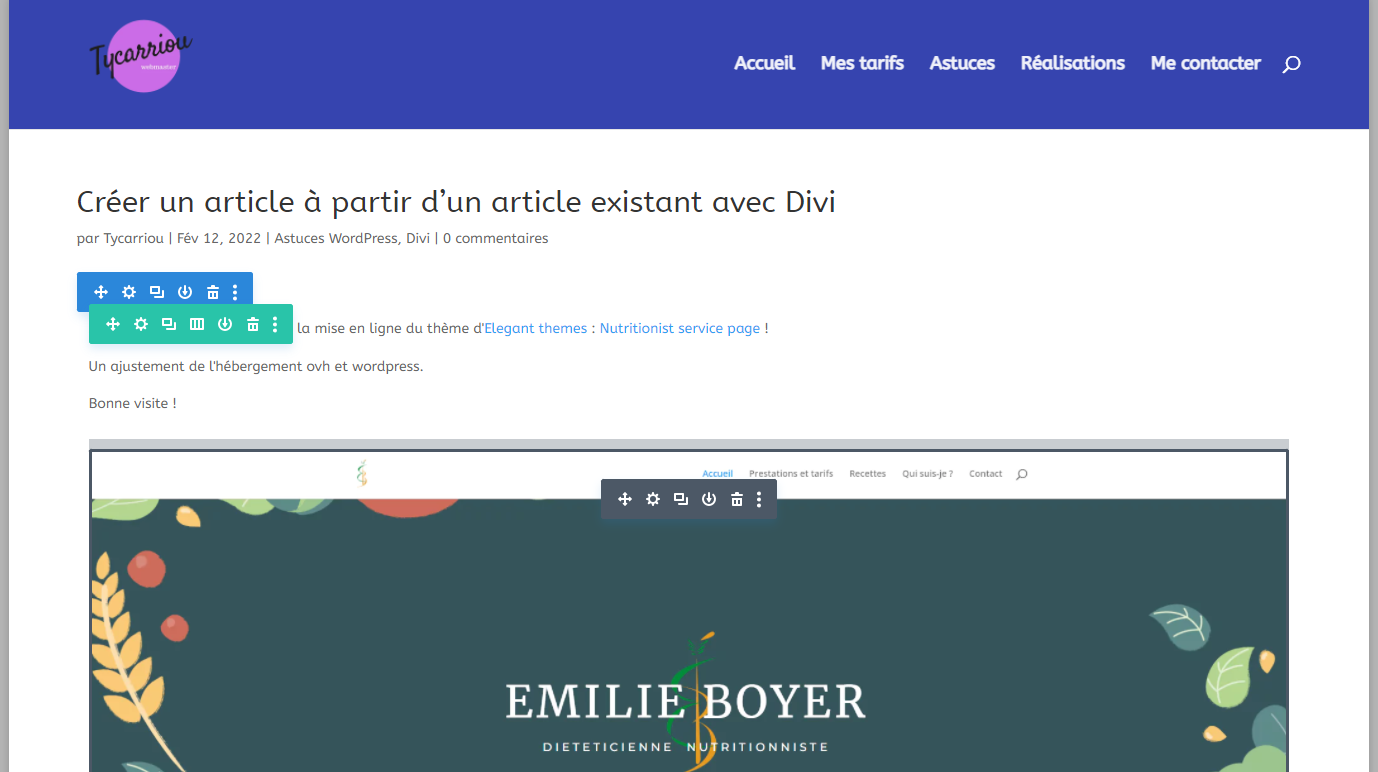
Task: Delete the row with green toolbar trash
Action: [253, 324]
